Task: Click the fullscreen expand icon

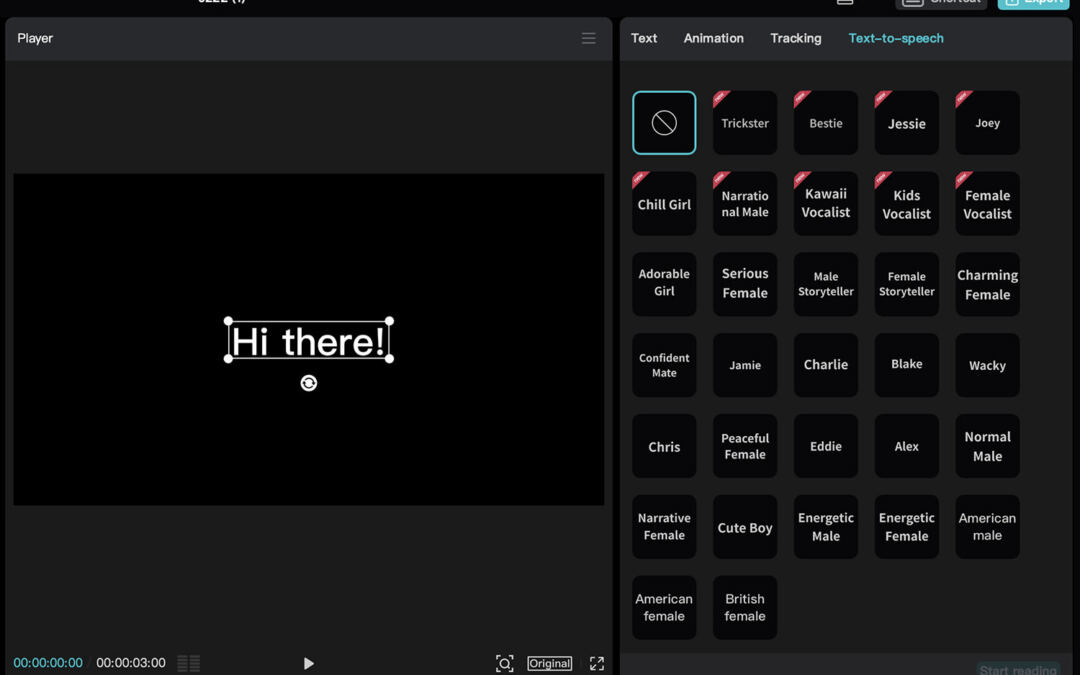Action: coord(597,663)
